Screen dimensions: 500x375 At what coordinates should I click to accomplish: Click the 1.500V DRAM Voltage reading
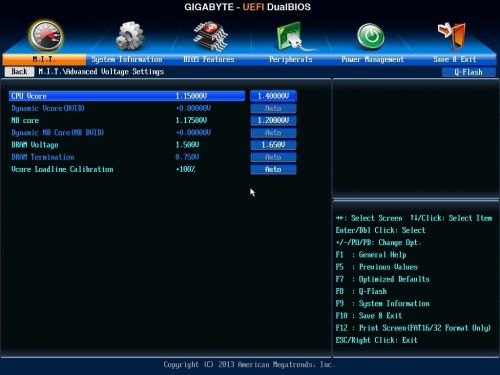point(187,145)
